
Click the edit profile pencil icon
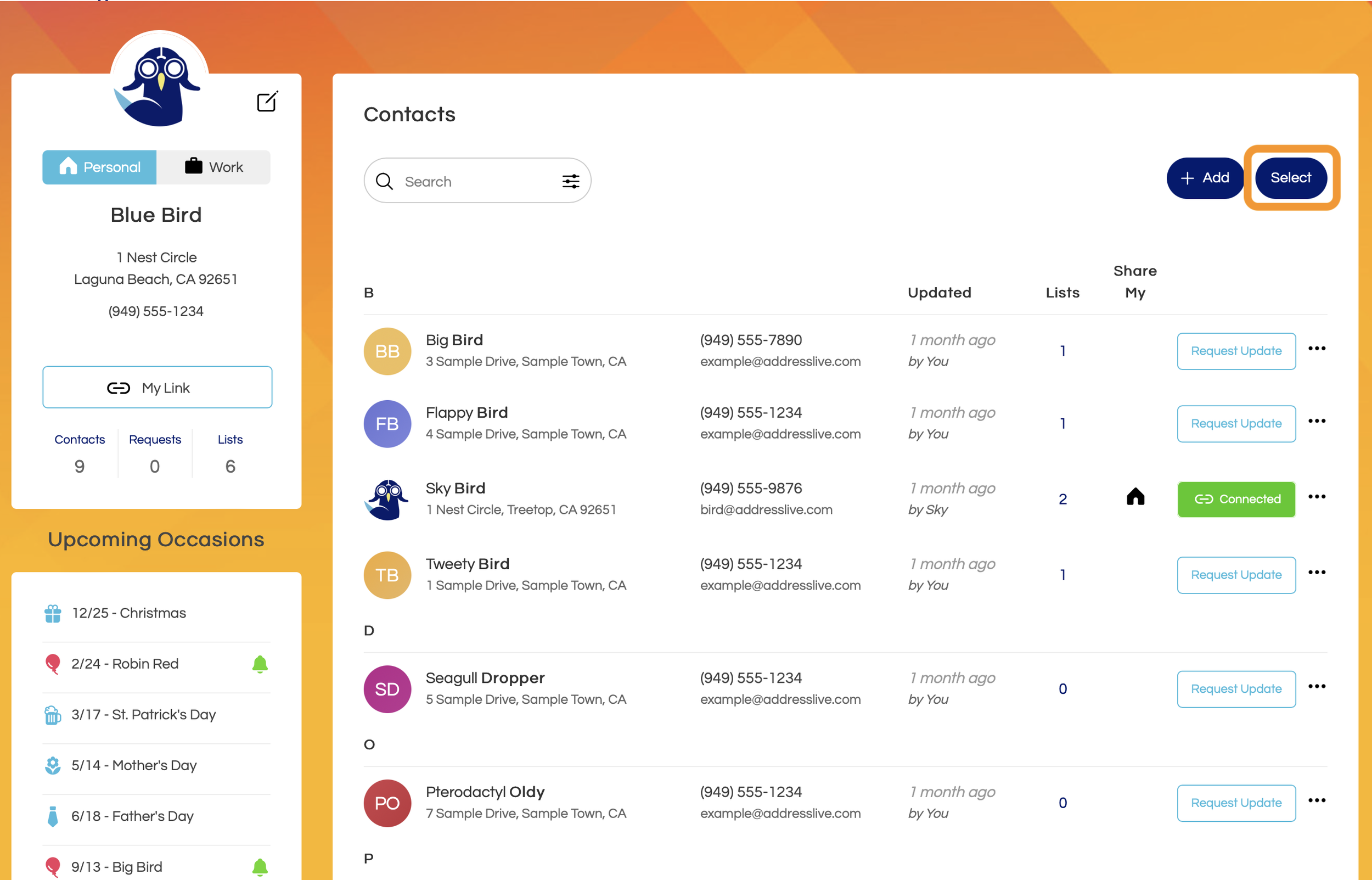tap(267, 102)
